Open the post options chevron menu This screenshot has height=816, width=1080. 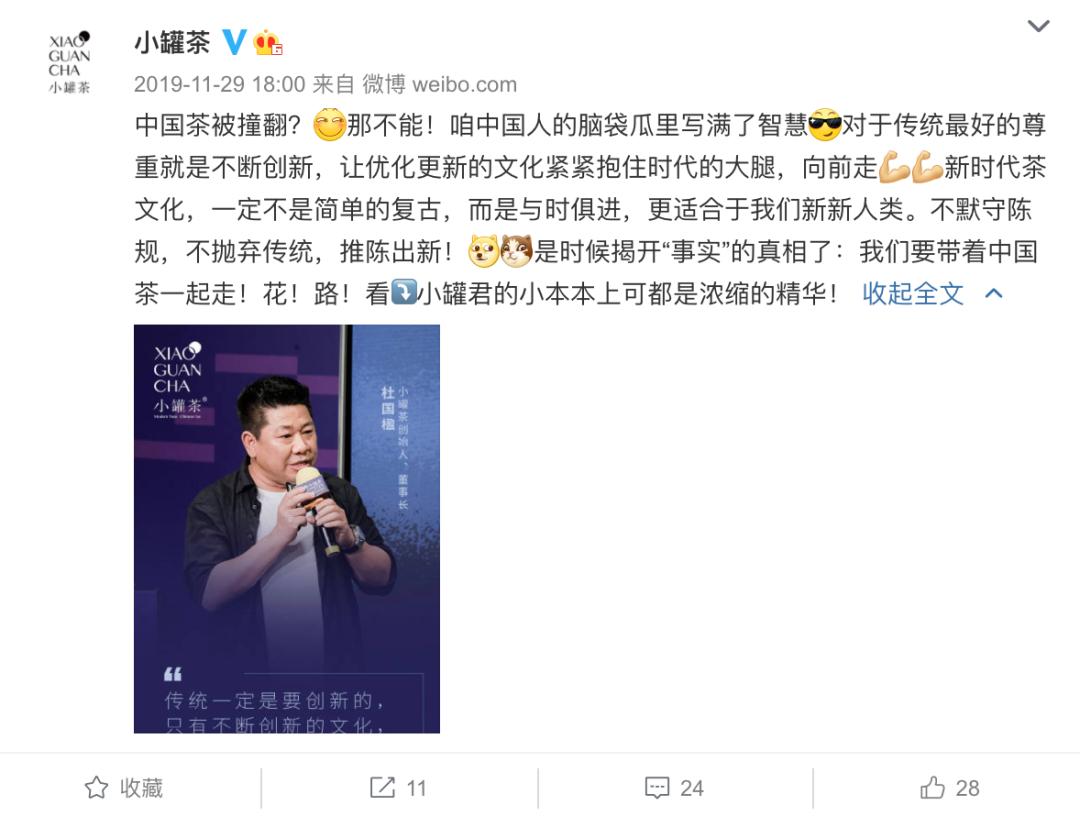click(1038, 26)
